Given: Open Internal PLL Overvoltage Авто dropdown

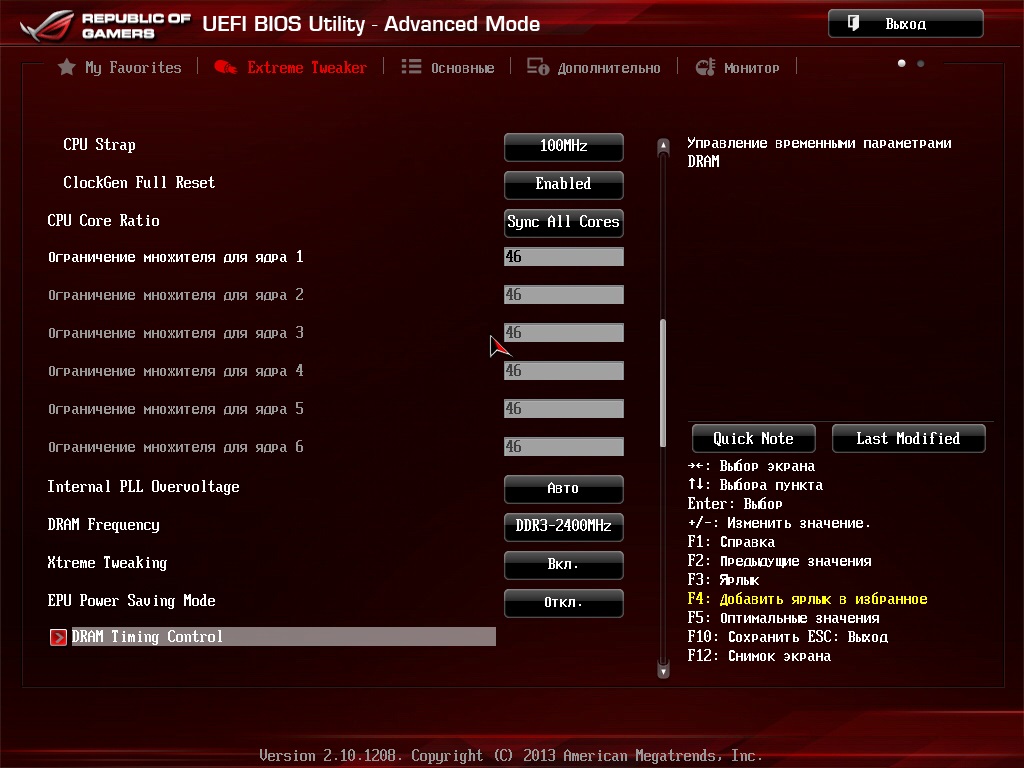Looking at the screenshot, I should (563, 488).
